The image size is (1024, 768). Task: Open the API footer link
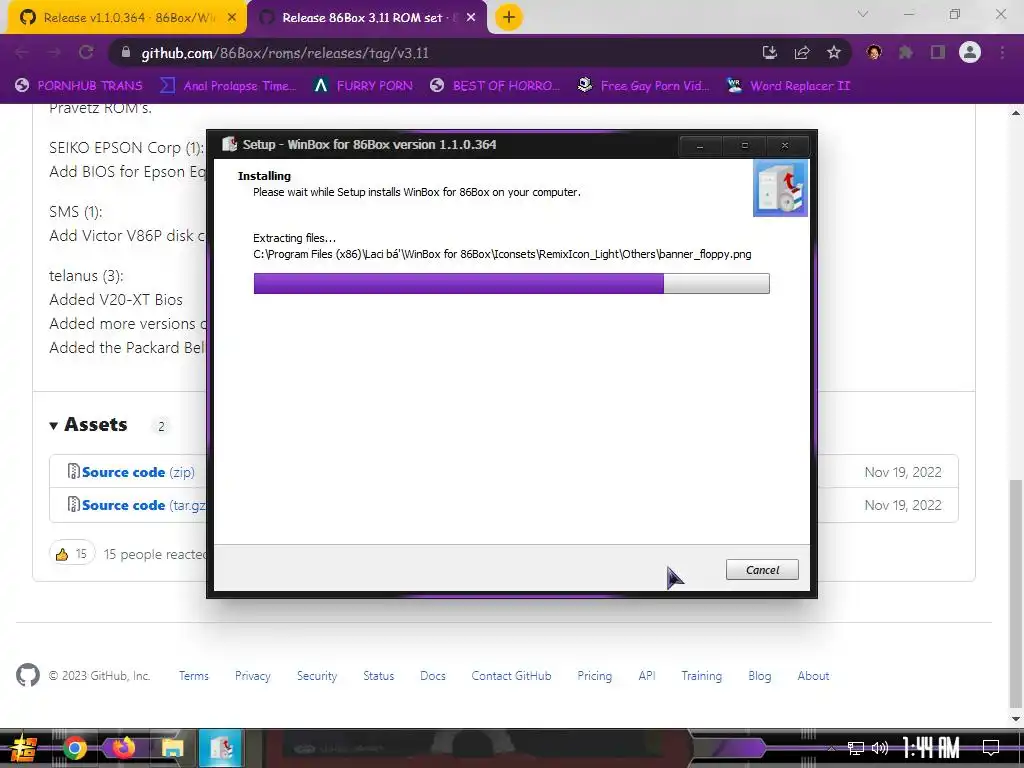pyautogui.click(x=647, y=676)
